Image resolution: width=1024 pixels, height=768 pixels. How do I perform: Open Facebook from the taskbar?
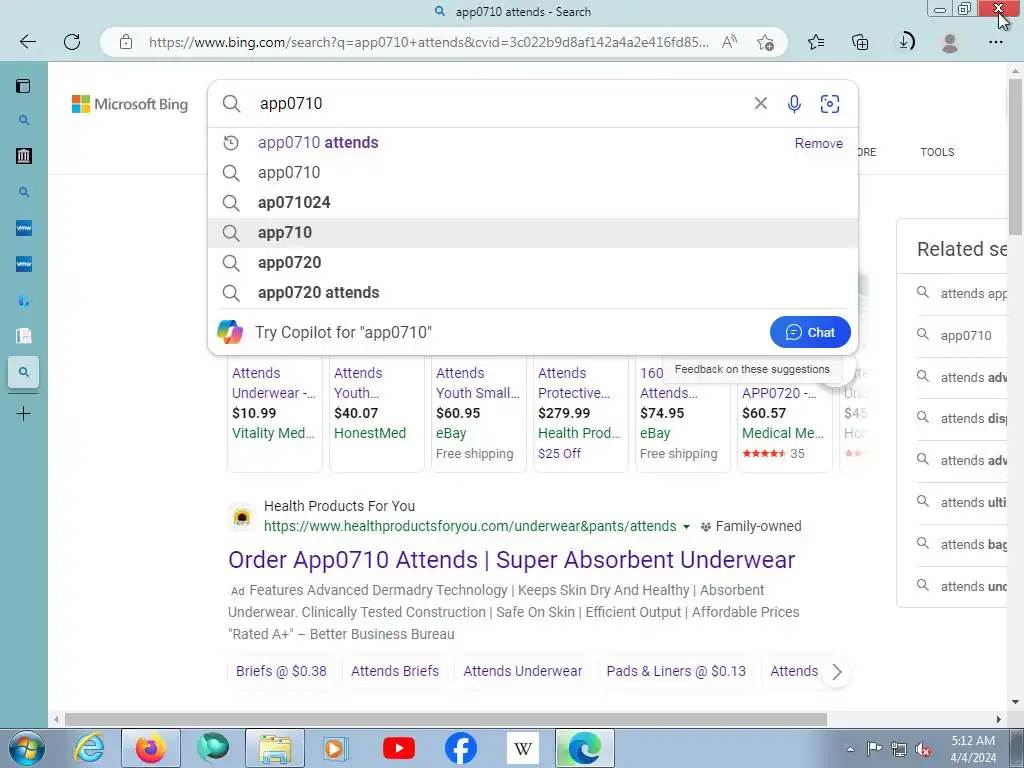pos(461,748)
